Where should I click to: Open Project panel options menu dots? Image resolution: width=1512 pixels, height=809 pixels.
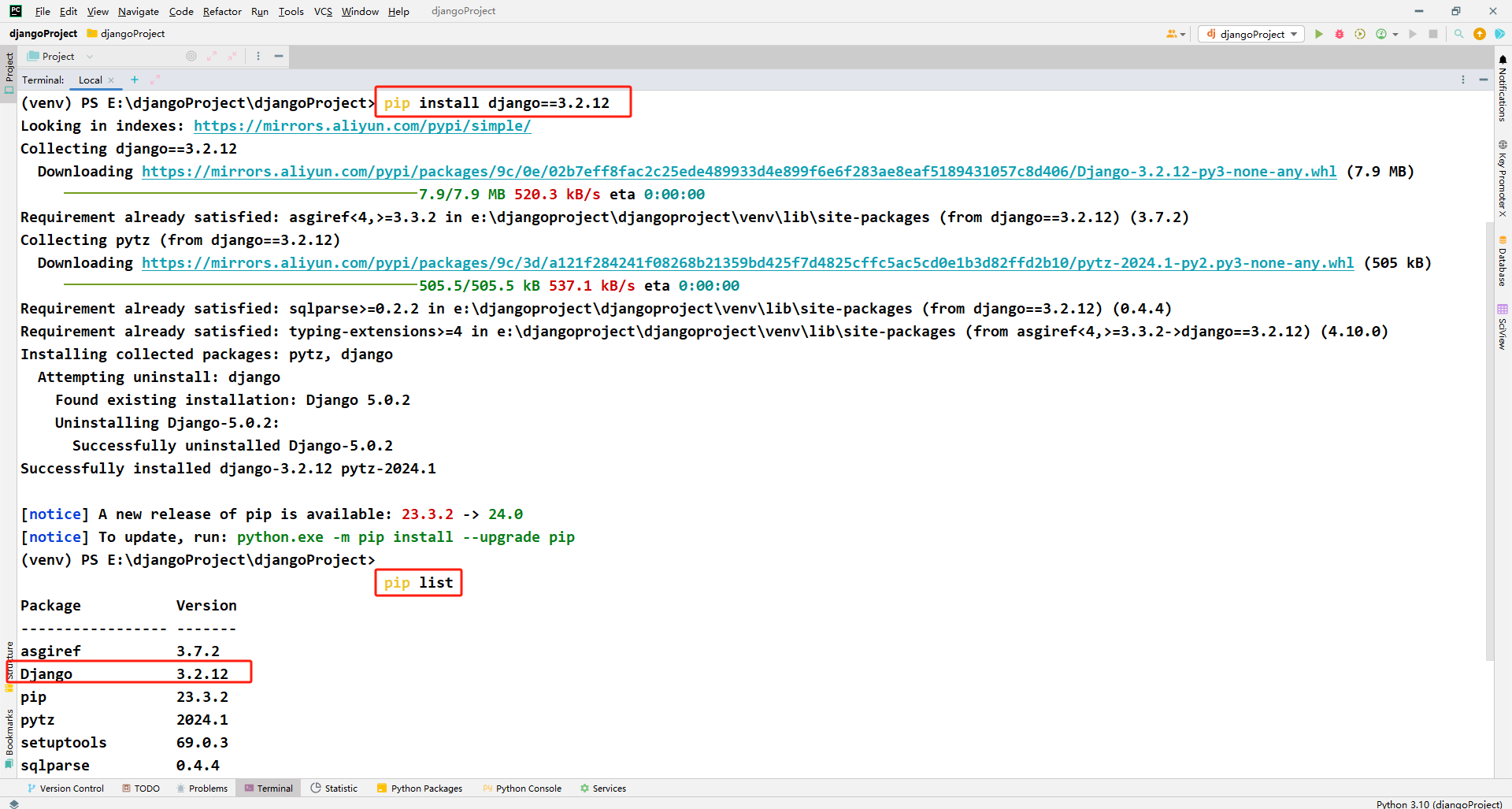tap(258, 56)
